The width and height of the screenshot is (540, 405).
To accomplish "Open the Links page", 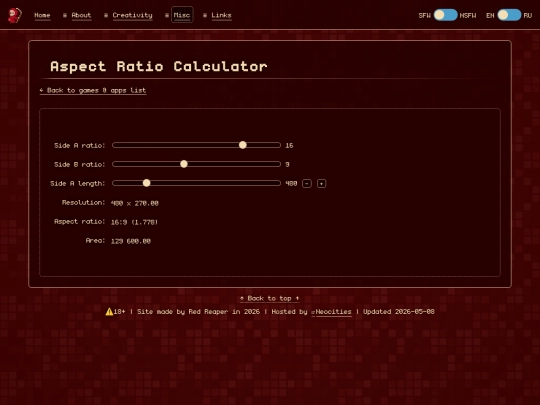I will click(x=221, y=15).
